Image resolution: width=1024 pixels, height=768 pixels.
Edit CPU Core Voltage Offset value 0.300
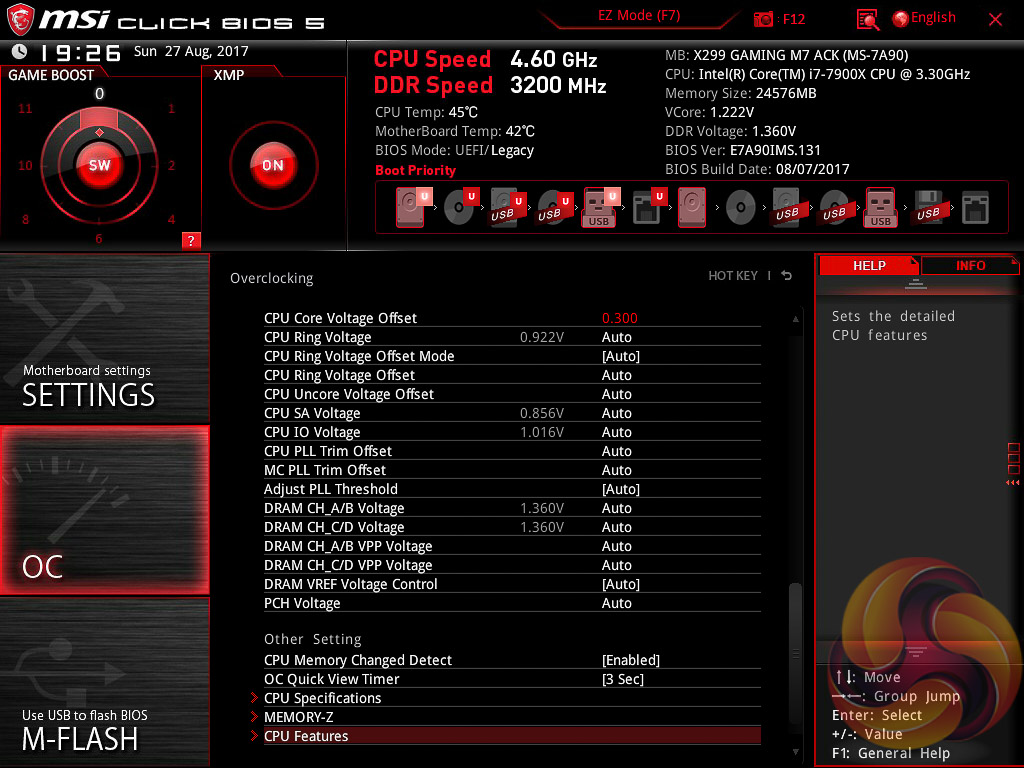(x=619, y=318)
